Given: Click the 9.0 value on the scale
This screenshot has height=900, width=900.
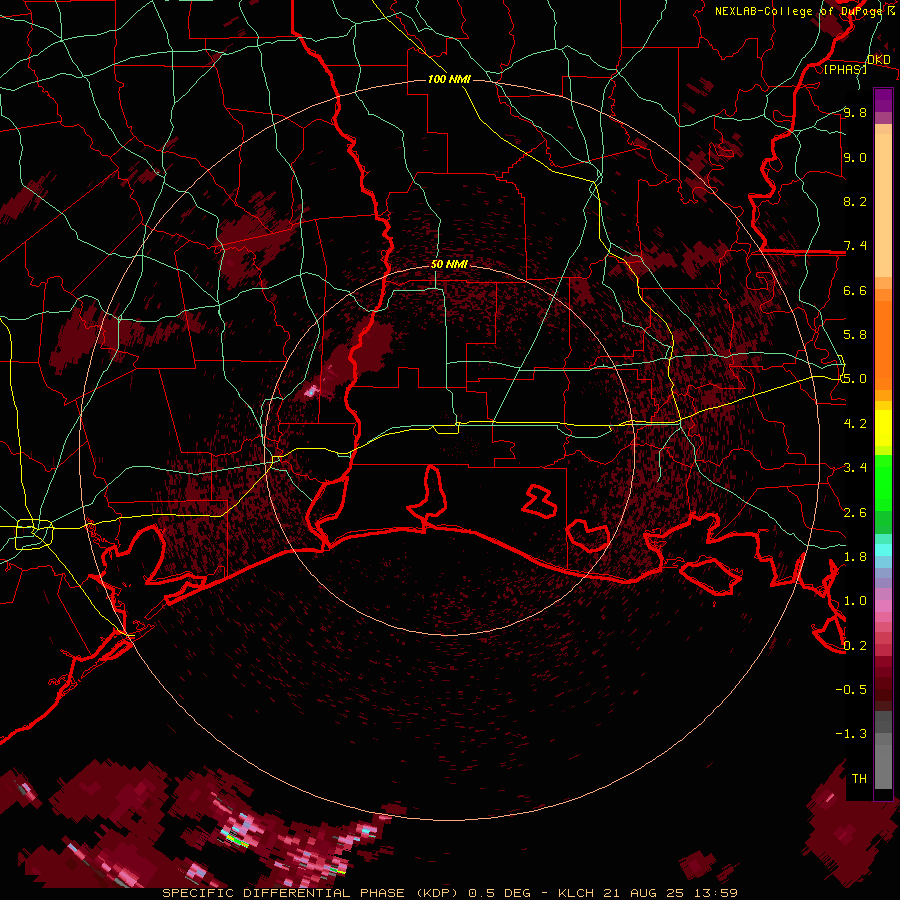Looking at the screenshot, I should click(855, 157).
